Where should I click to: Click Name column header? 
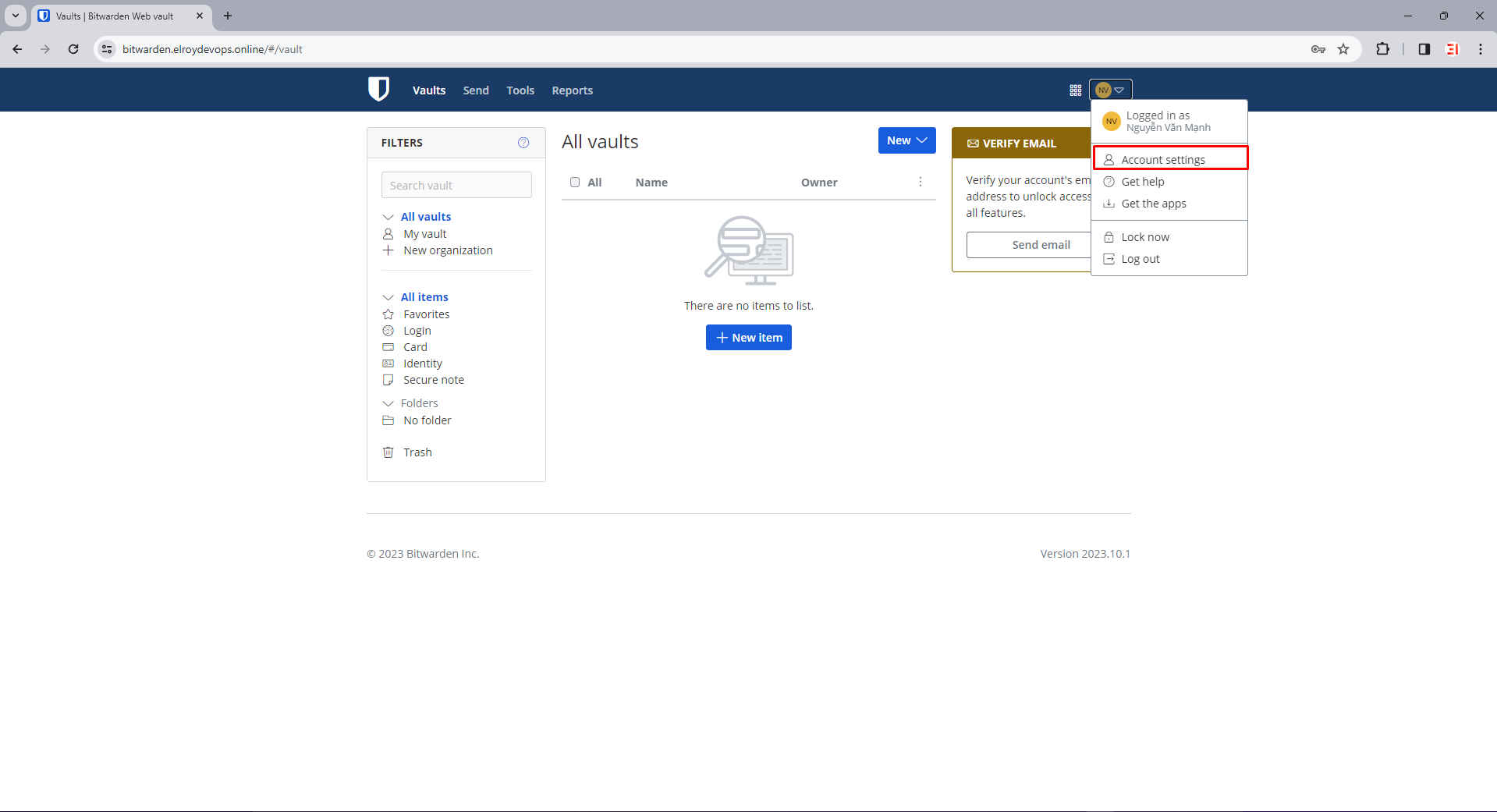tap(651, 183)
